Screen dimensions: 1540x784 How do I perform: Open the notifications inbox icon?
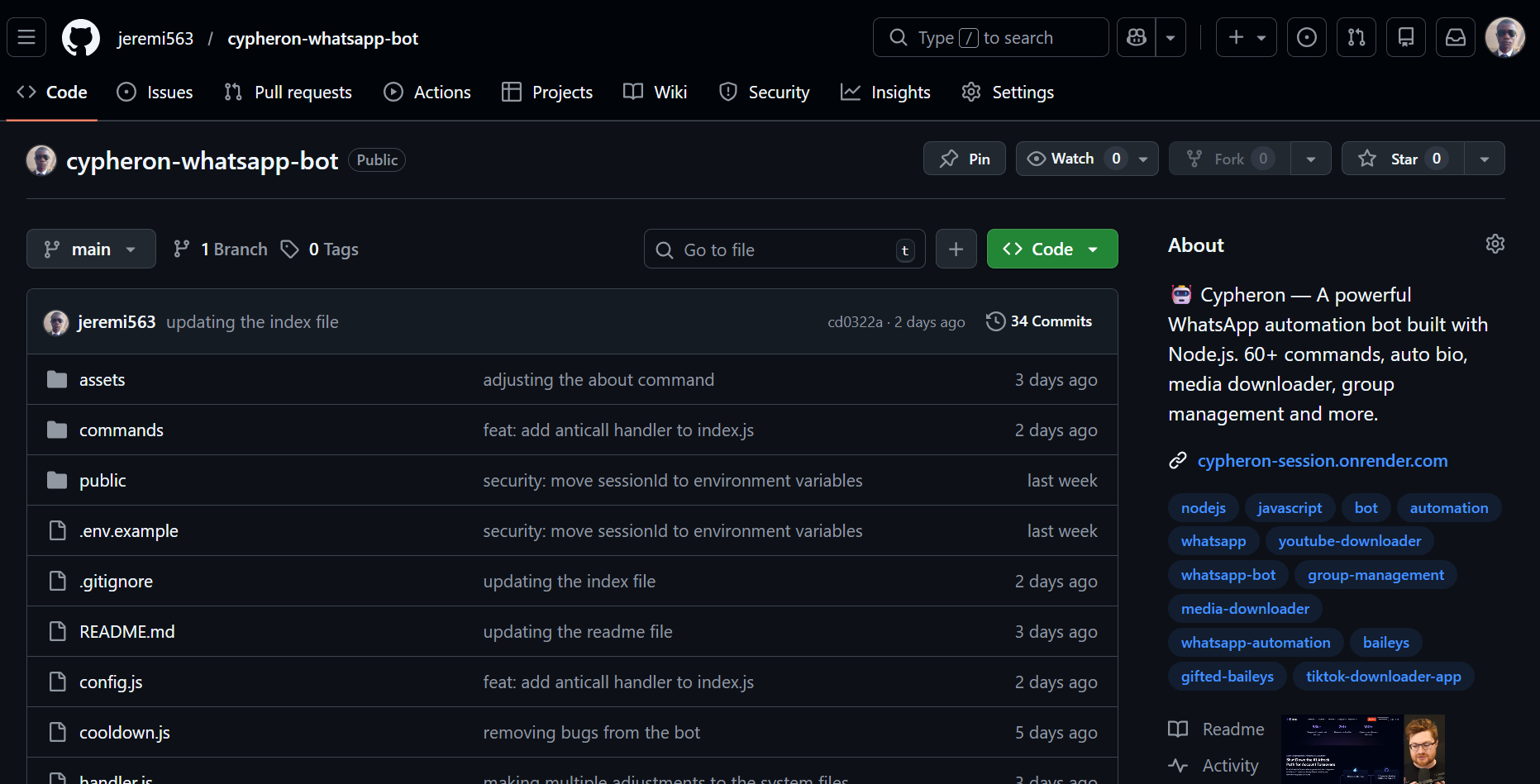pyautogui.click(x=1456, y=37)
